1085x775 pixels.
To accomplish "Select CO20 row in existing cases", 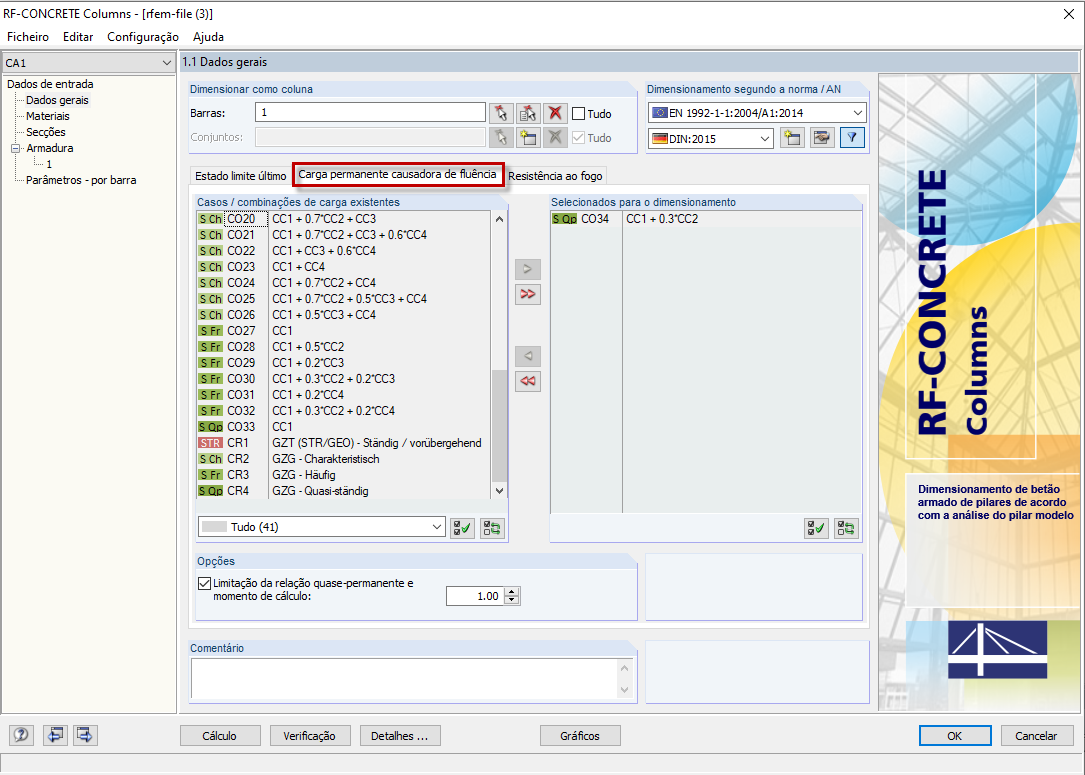I will click(x=344, y=219).
